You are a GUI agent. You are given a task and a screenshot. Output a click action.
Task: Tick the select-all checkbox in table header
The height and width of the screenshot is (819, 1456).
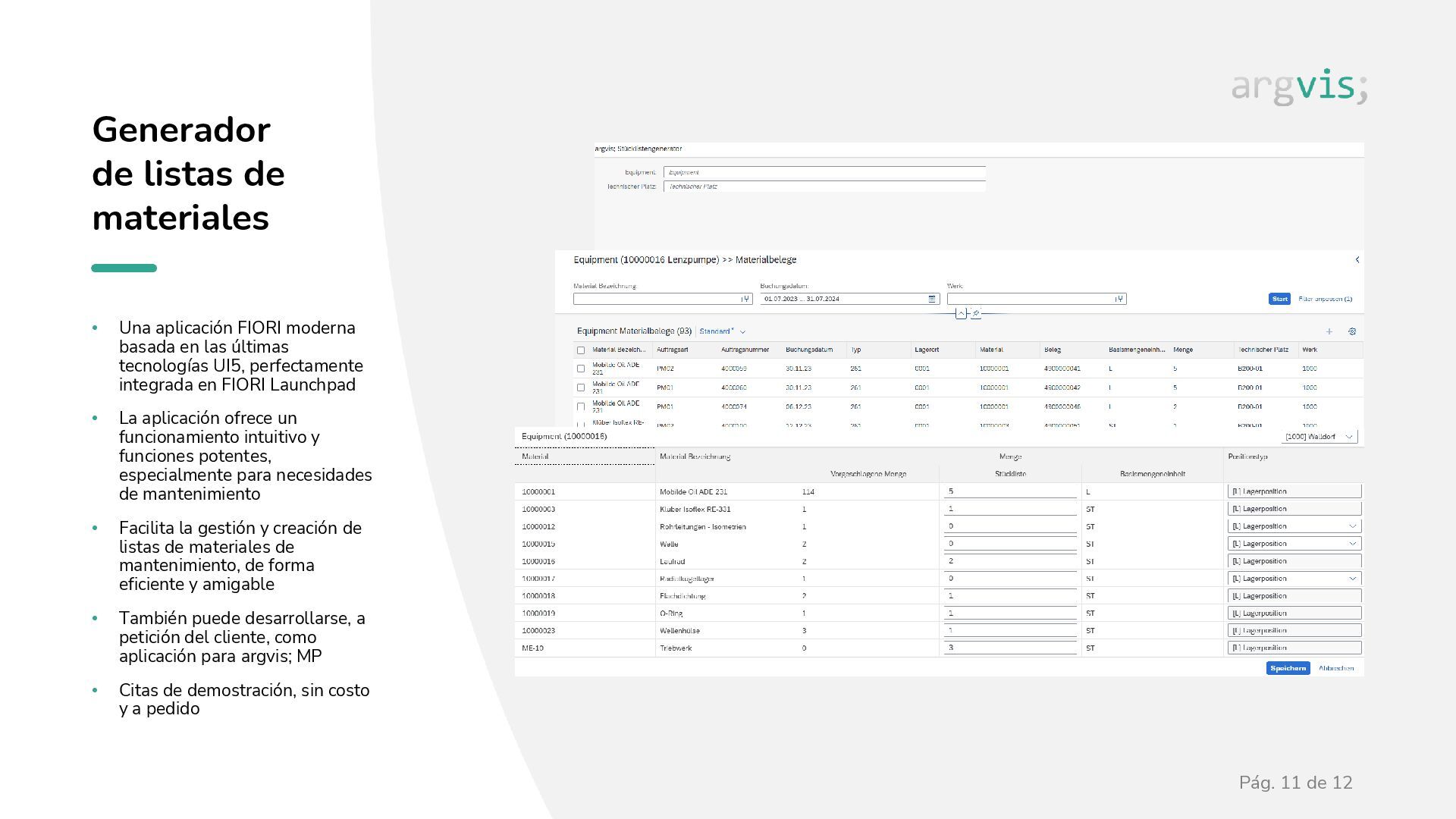581,350
